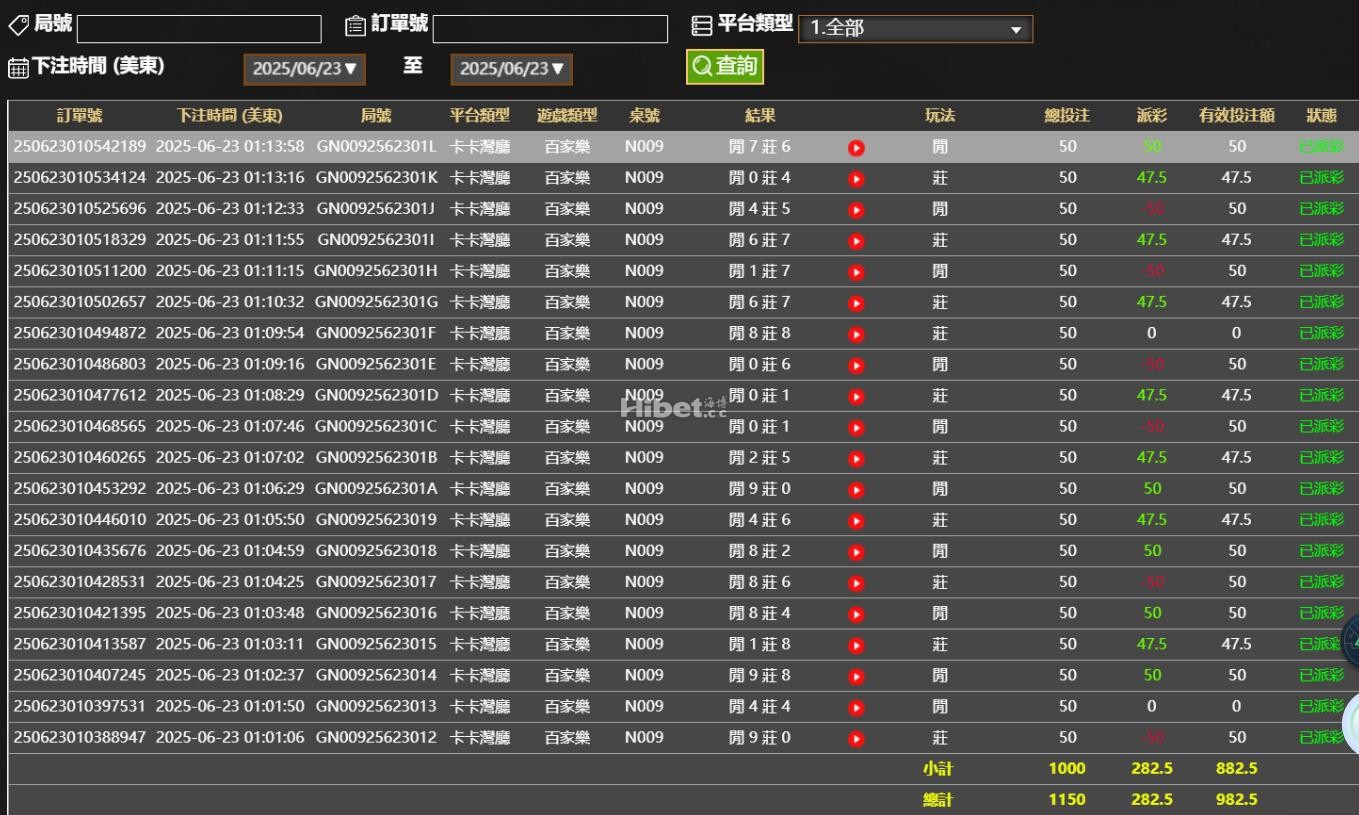The image size is (1359, 815).
Task: Click the 總投注 column header
Action: (1067, 116)
